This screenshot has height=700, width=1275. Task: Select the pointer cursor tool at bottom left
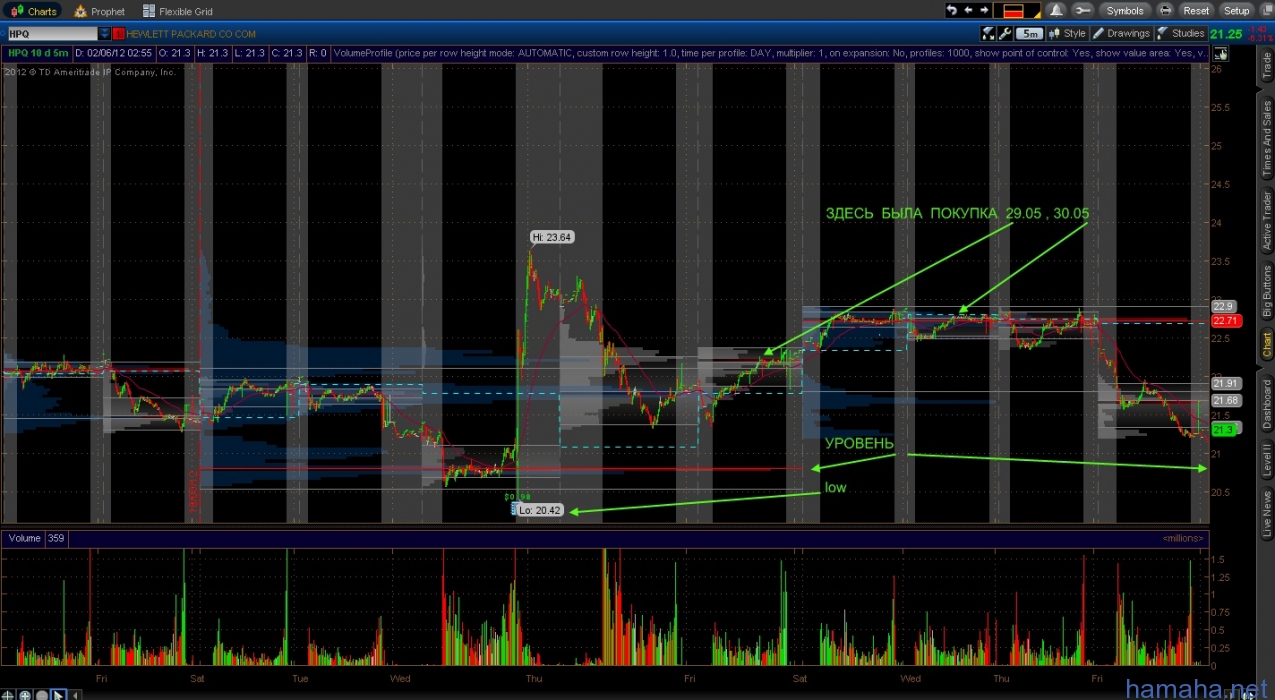(59, 694)
